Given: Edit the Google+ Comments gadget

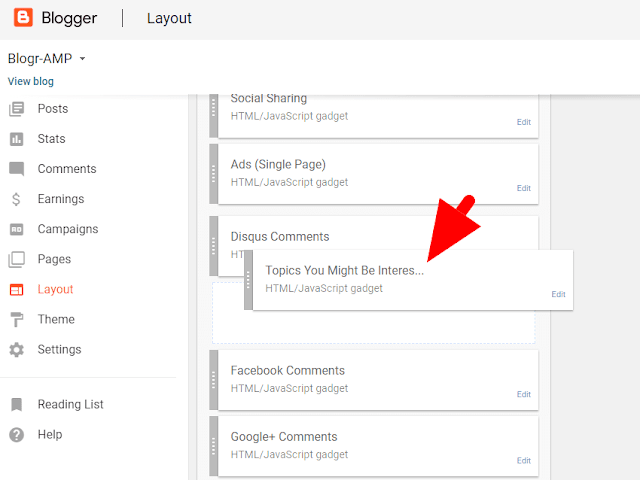Looking at the screenshot, I should (x=524, y=460).
